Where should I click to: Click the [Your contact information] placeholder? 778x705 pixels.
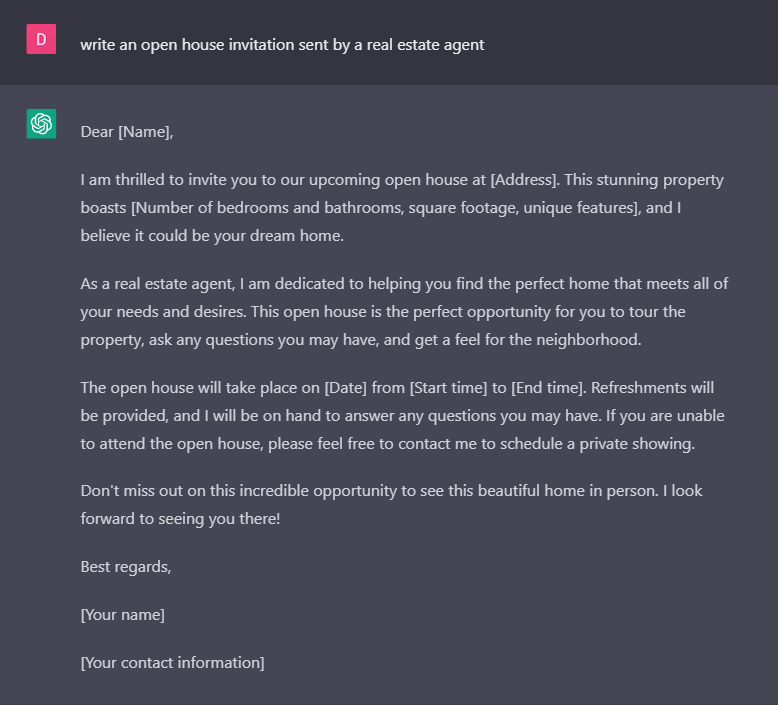[x=172, y=662]
